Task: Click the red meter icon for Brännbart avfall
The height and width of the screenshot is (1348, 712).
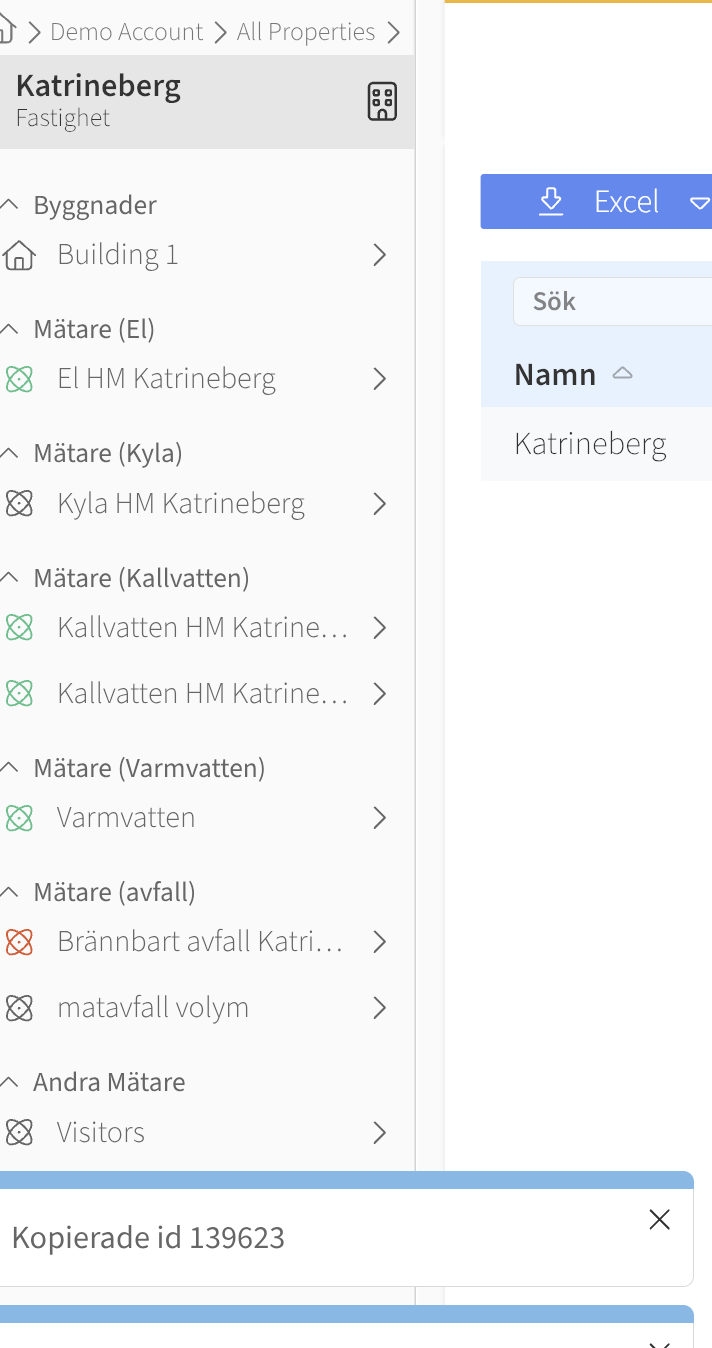Action: (x=19, y=942)
